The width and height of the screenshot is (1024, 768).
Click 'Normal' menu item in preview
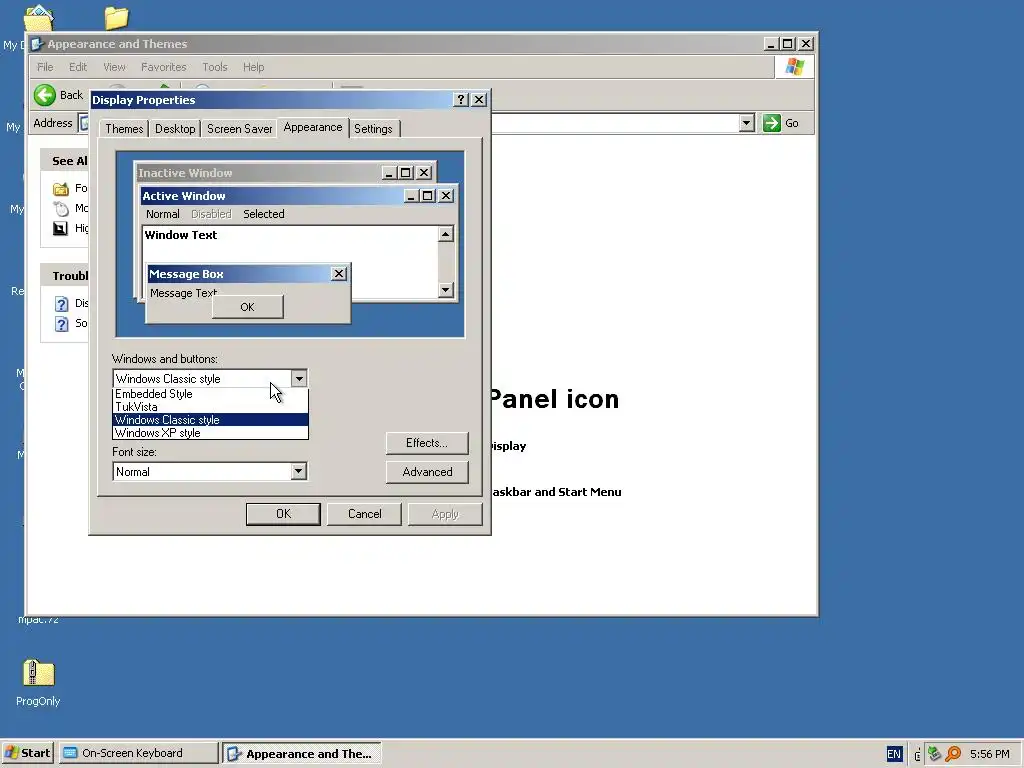click(163, 214)
